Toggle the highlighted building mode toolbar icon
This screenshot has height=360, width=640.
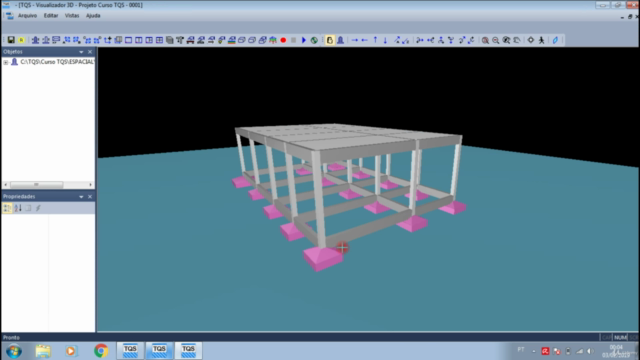point(330,40)
